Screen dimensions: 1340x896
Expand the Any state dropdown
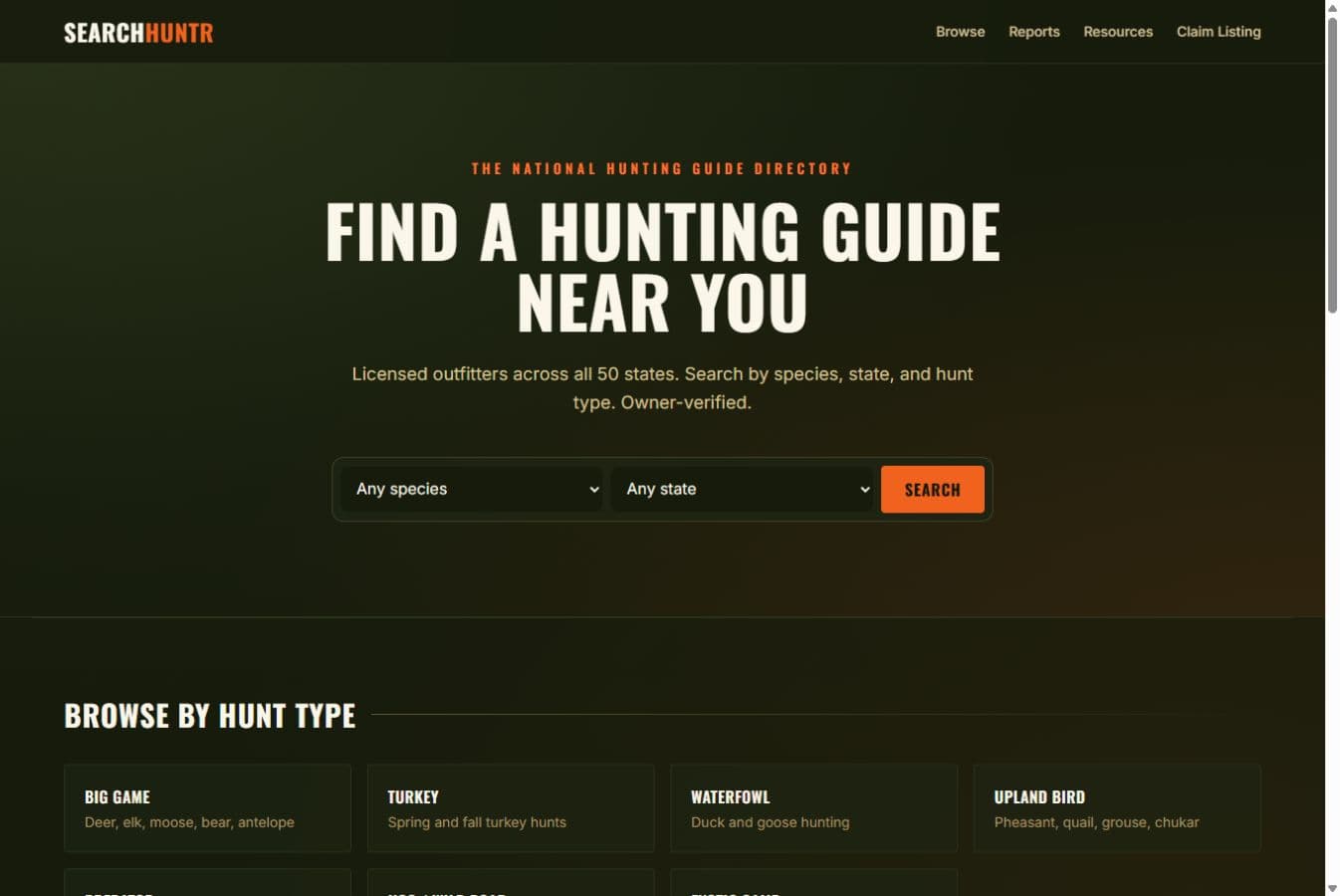tap(742, 489)
